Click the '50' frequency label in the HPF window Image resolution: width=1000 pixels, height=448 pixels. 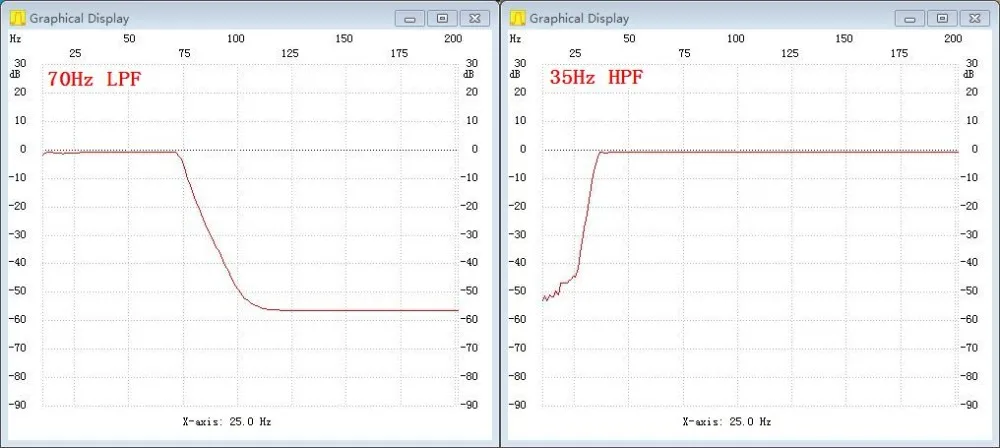click(629, 39)
